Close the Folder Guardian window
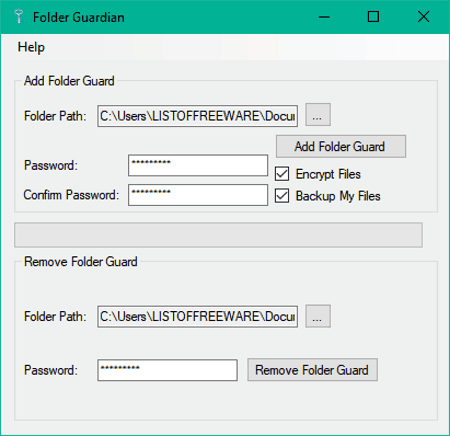Screen dimensions: 450x436 coord(424,17)
